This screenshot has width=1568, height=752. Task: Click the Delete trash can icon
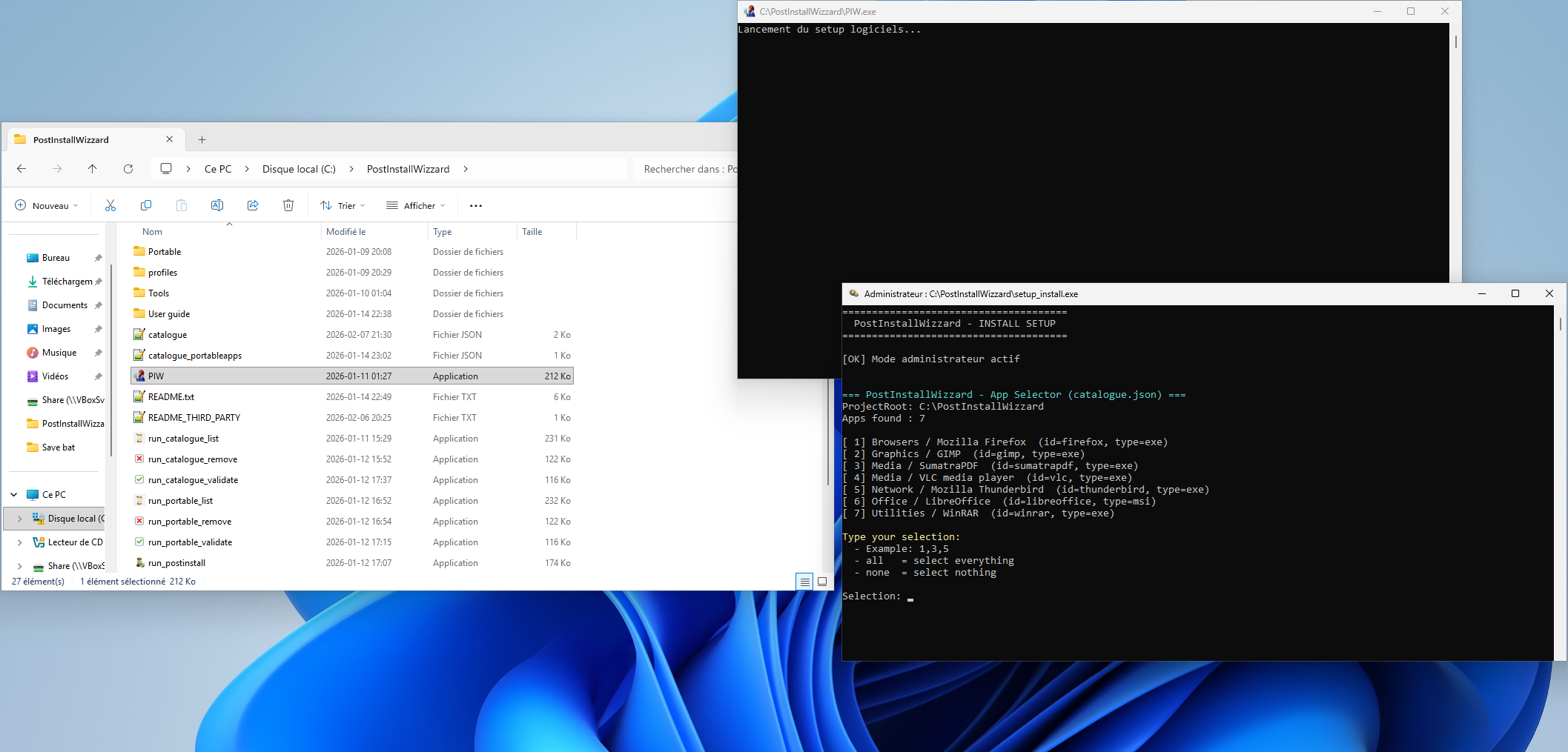[x=288, y=205]
